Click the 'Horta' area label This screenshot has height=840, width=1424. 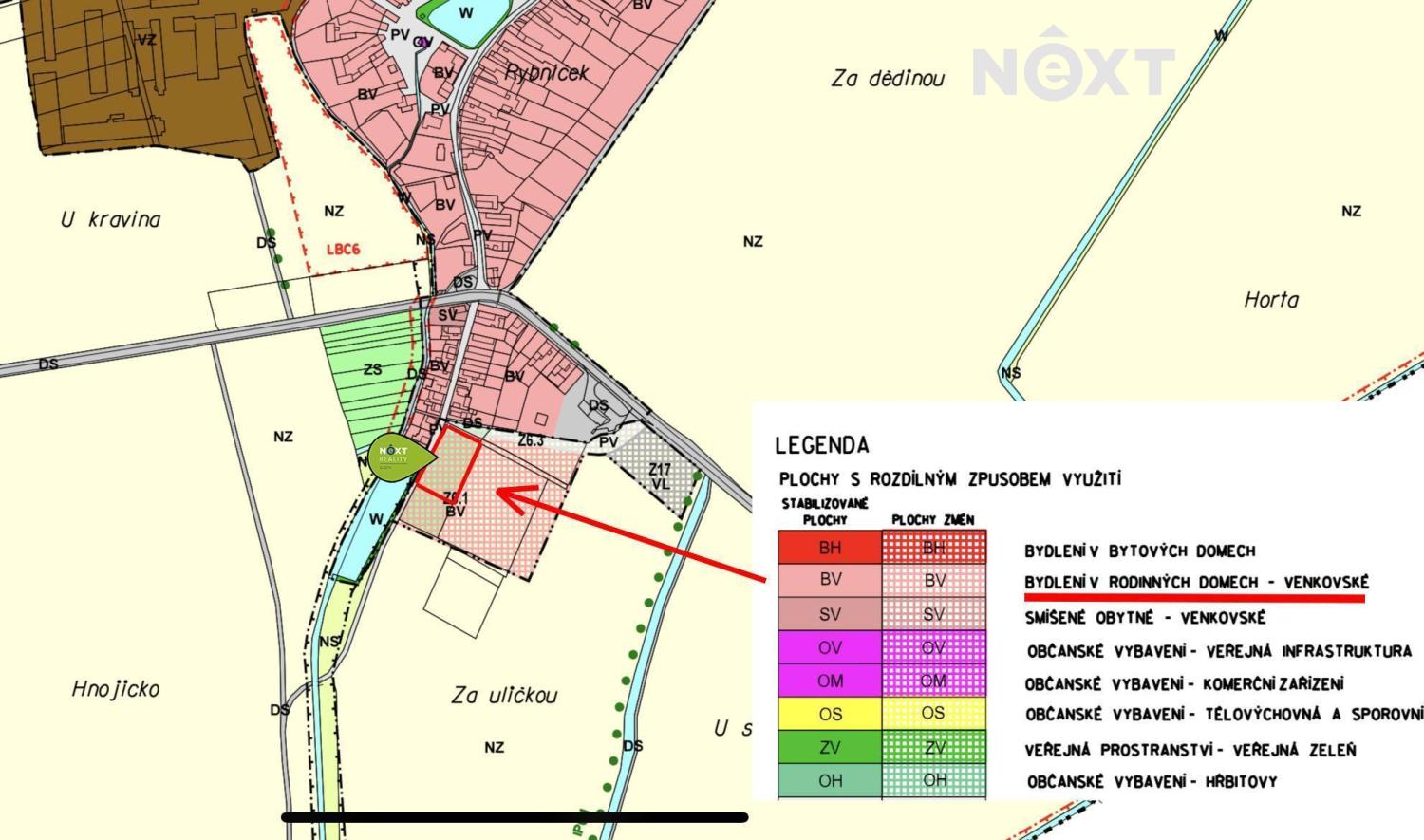pos(1270,300)
